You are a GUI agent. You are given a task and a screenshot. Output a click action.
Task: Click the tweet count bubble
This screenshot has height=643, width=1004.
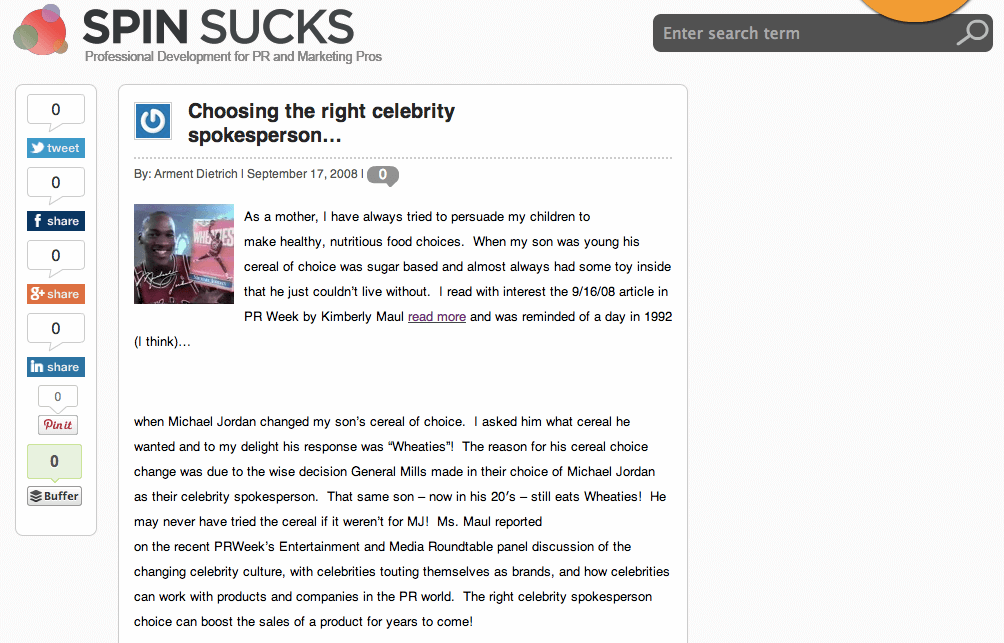click(x=55, y=110)
